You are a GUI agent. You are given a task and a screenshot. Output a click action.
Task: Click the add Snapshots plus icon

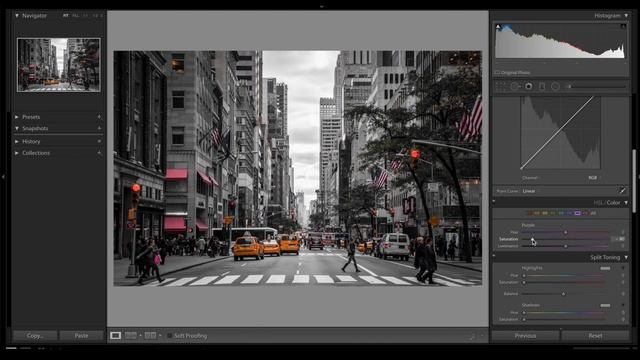point(99,128)
